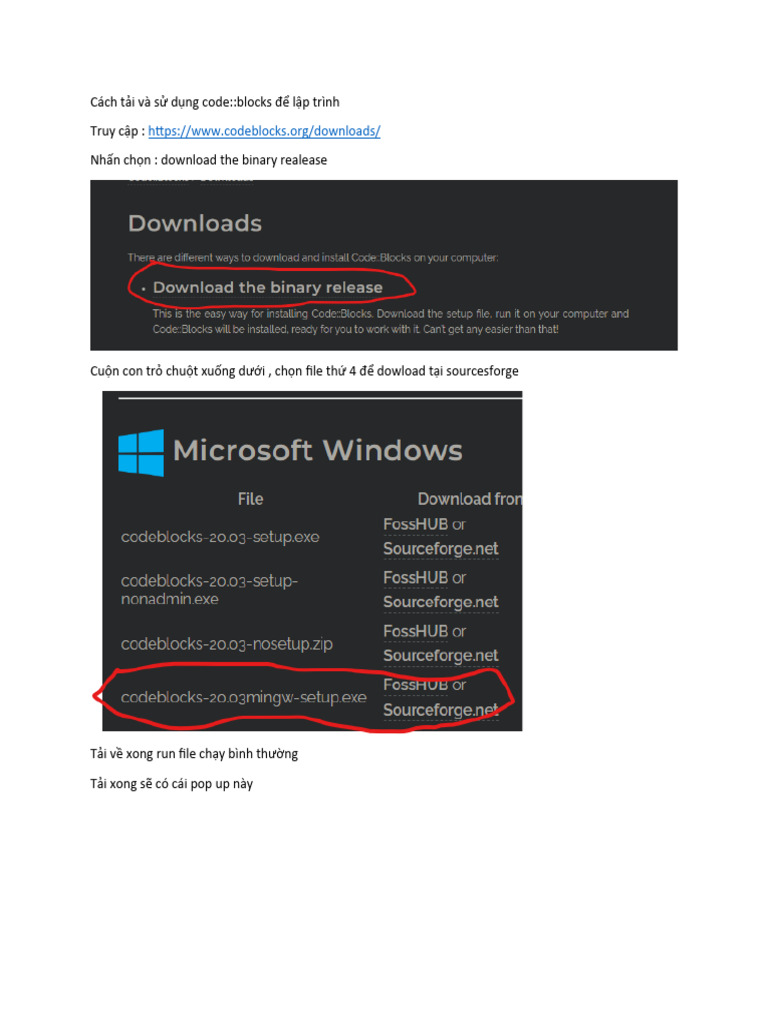
Task: Select the codeblocks-20.03-setup-nonadmin.exe file name
Action: [x=209, y=590]
